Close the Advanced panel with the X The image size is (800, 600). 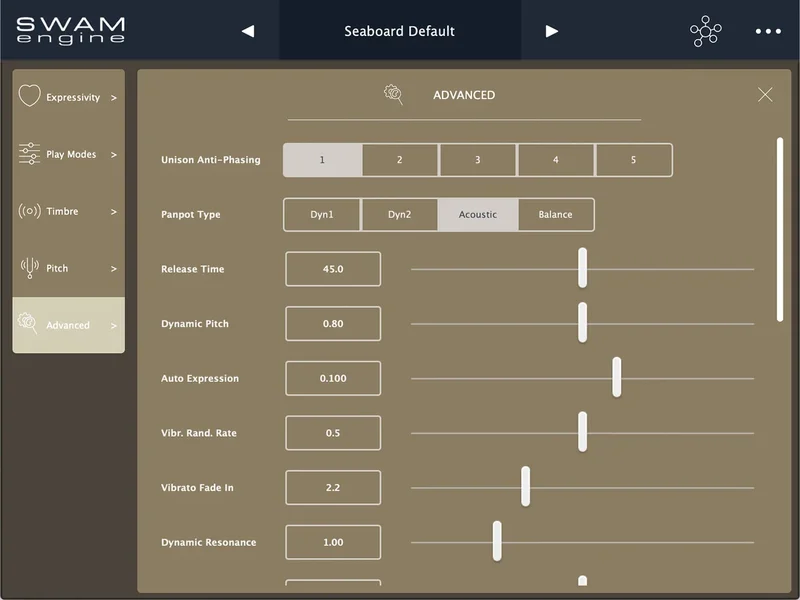tap(765, 94)
